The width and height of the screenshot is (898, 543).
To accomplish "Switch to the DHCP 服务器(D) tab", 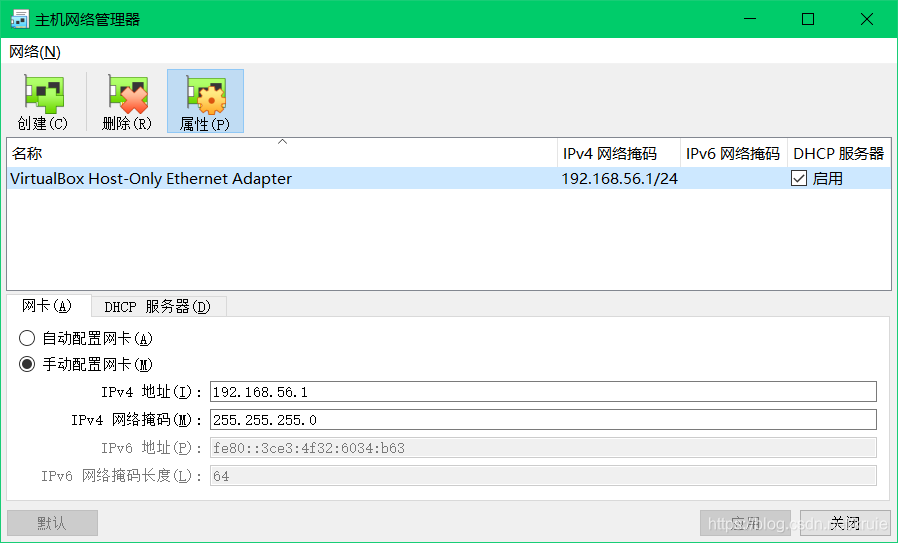I will pos(158,307).
